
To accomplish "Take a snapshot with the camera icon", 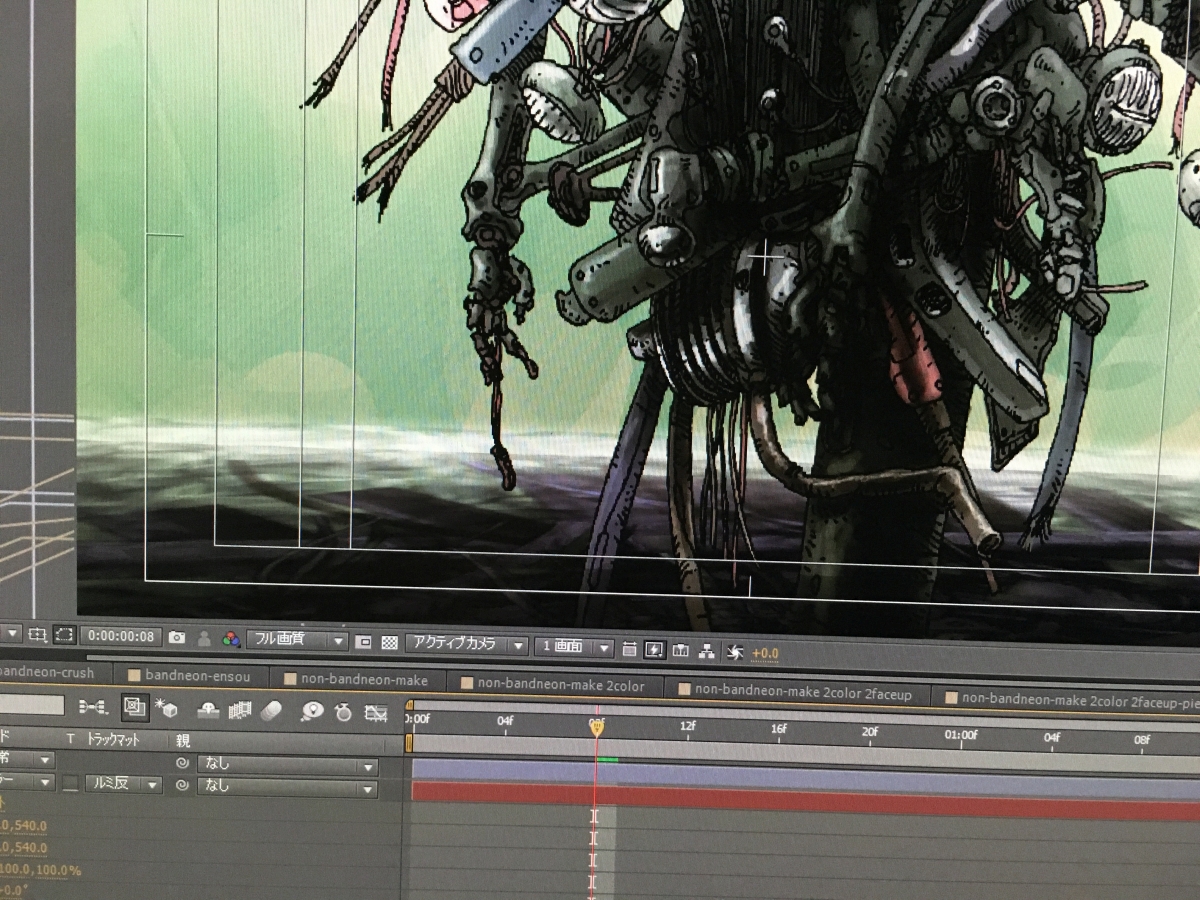I will [177, 637].
